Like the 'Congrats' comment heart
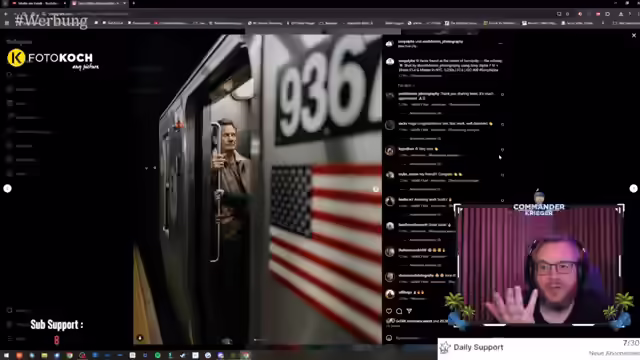 point(502,175)
